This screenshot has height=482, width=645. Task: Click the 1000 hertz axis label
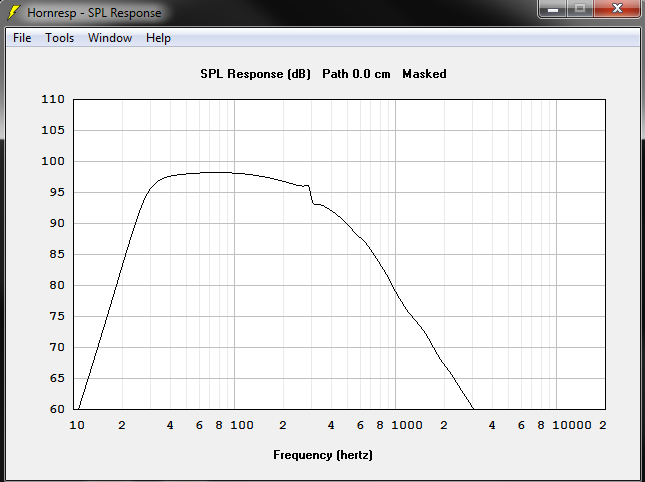point(407,425)
